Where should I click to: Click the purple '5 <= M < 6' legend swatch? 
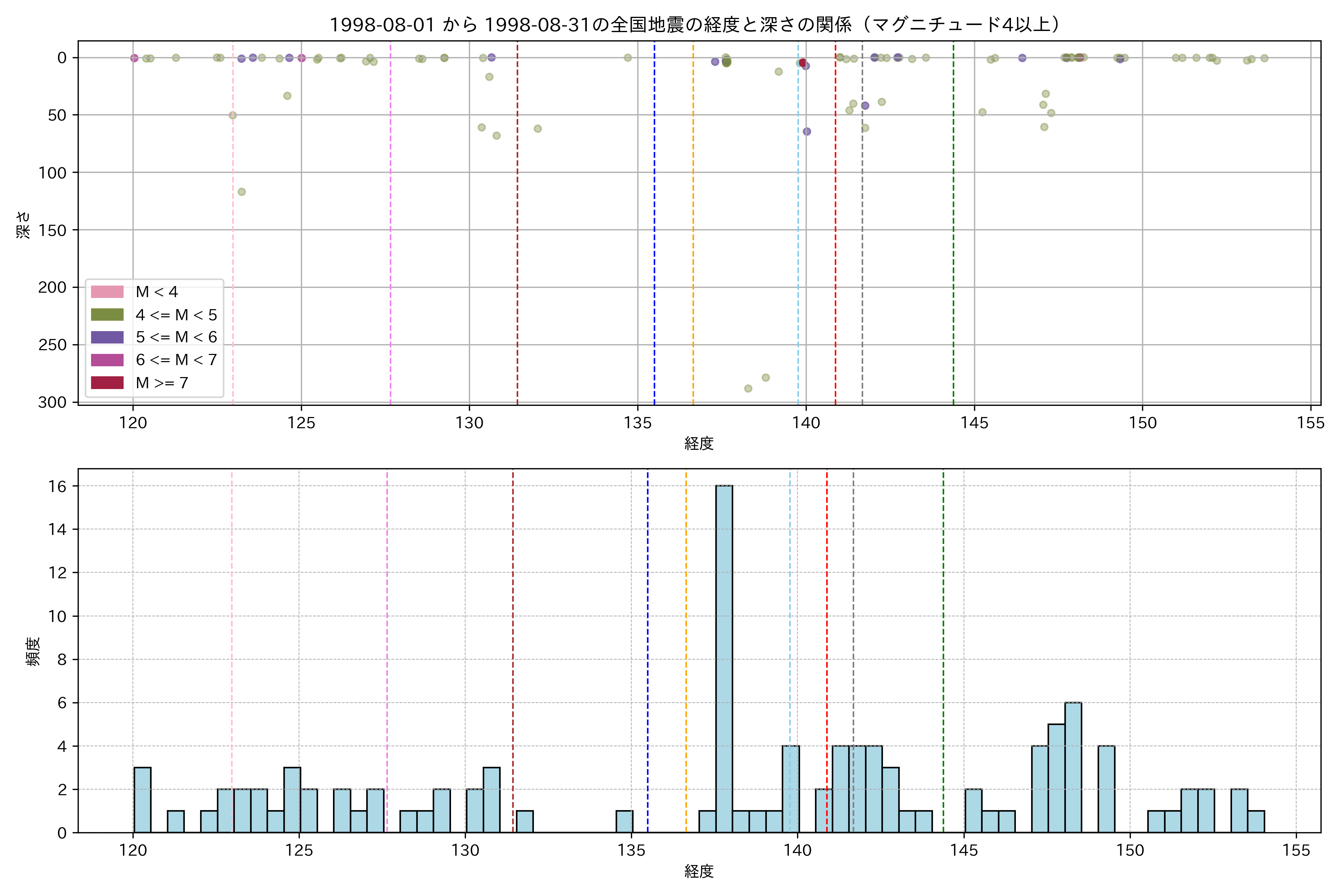107,337
